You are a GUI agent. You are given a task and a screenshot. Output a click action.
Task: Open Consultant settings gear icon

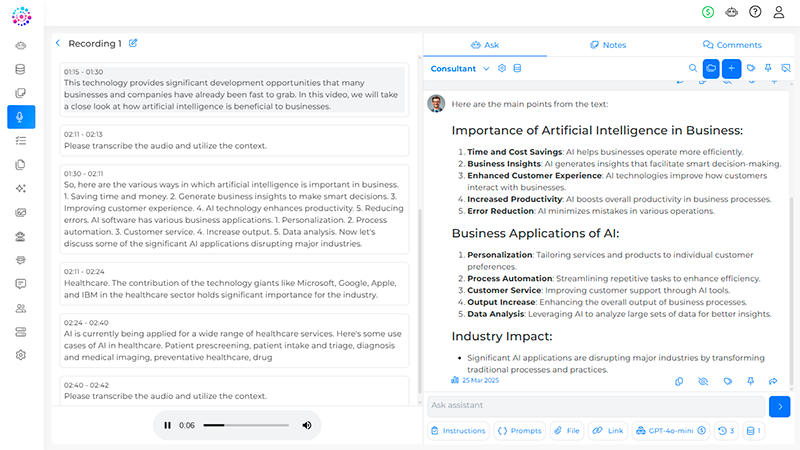tap(502, 68)
